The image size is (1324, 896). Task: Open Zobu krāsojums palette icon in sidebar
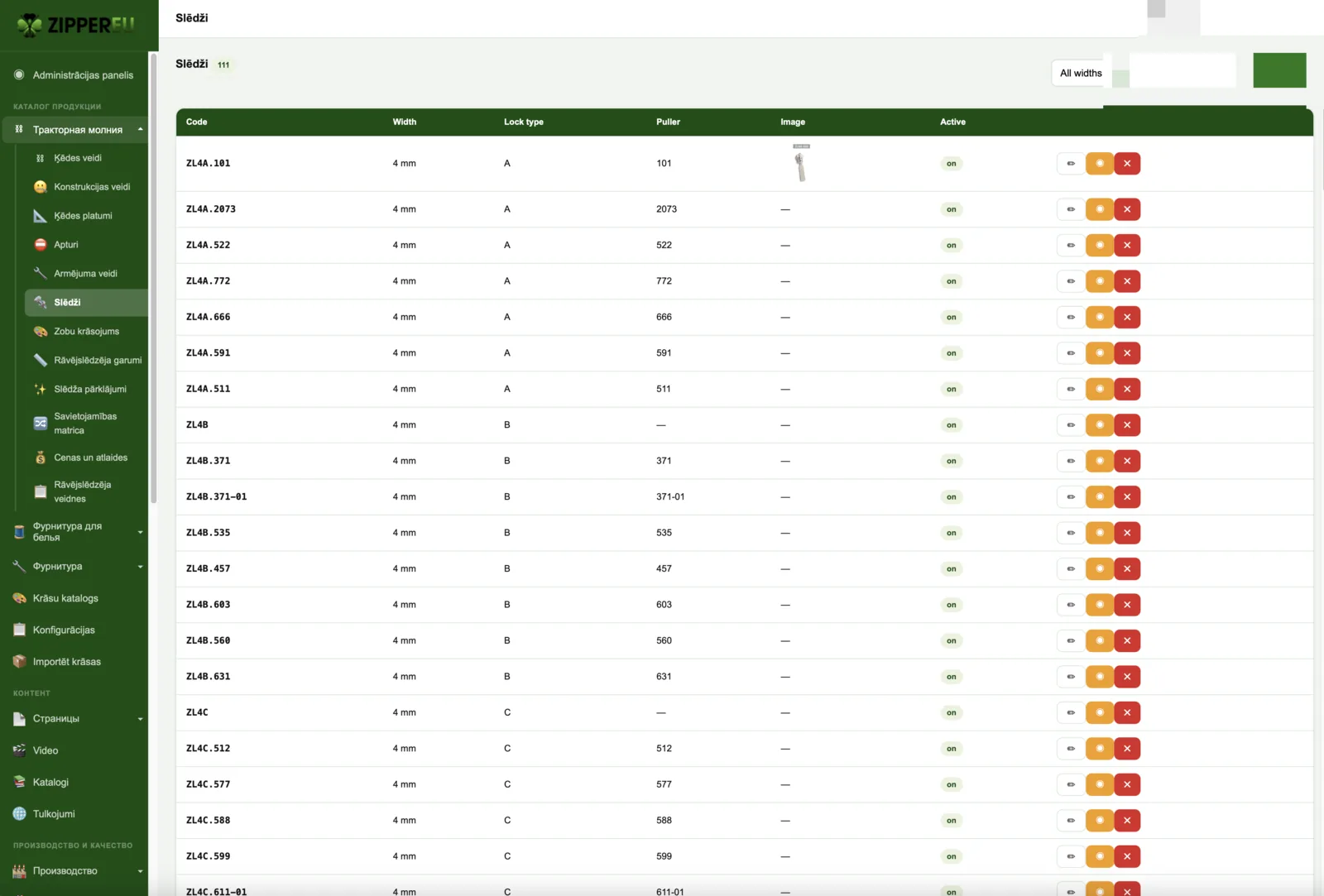click(x=41, y=332)
